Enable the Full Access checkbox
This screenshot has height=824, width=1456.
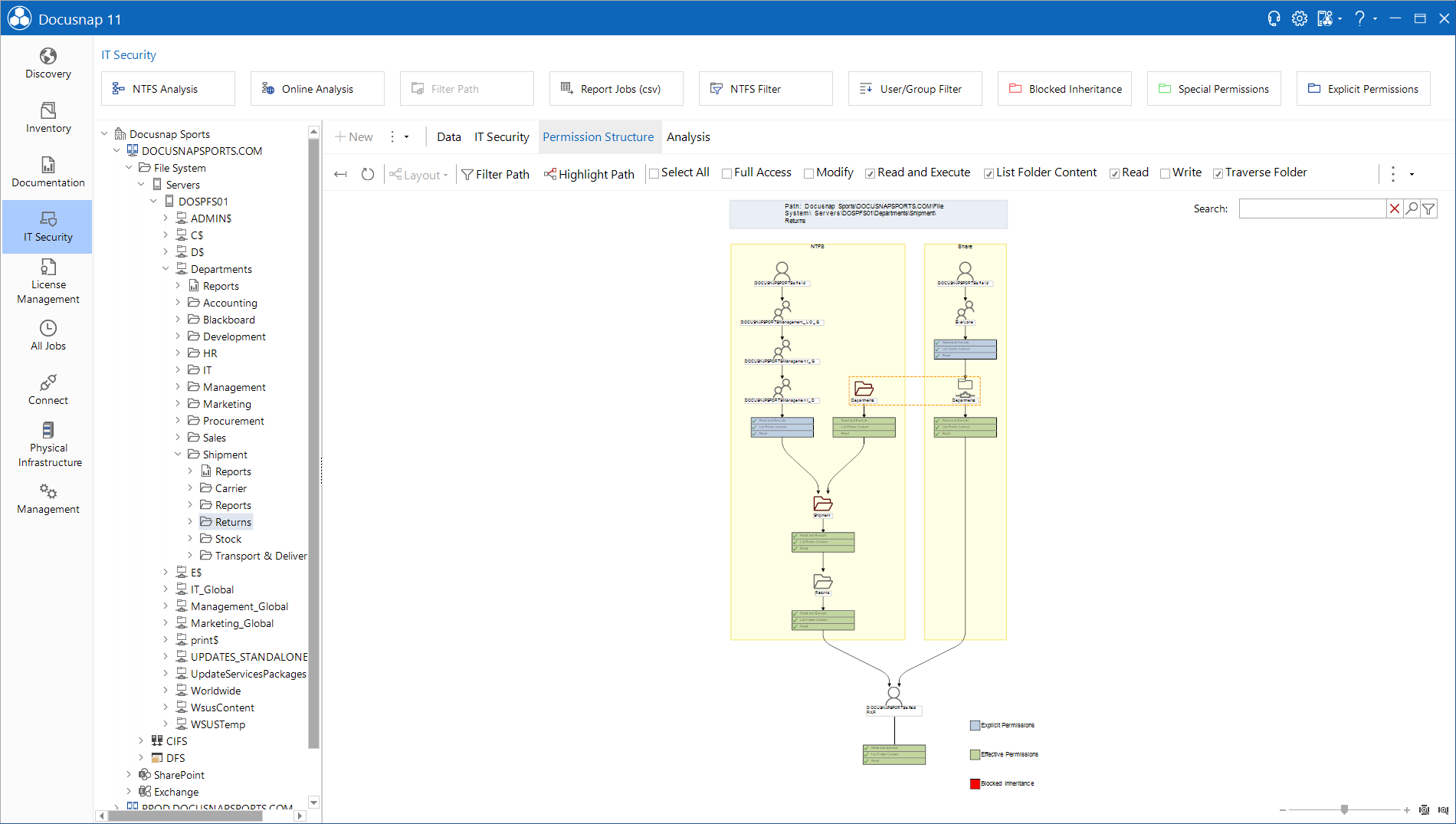[x=726, y=173]
